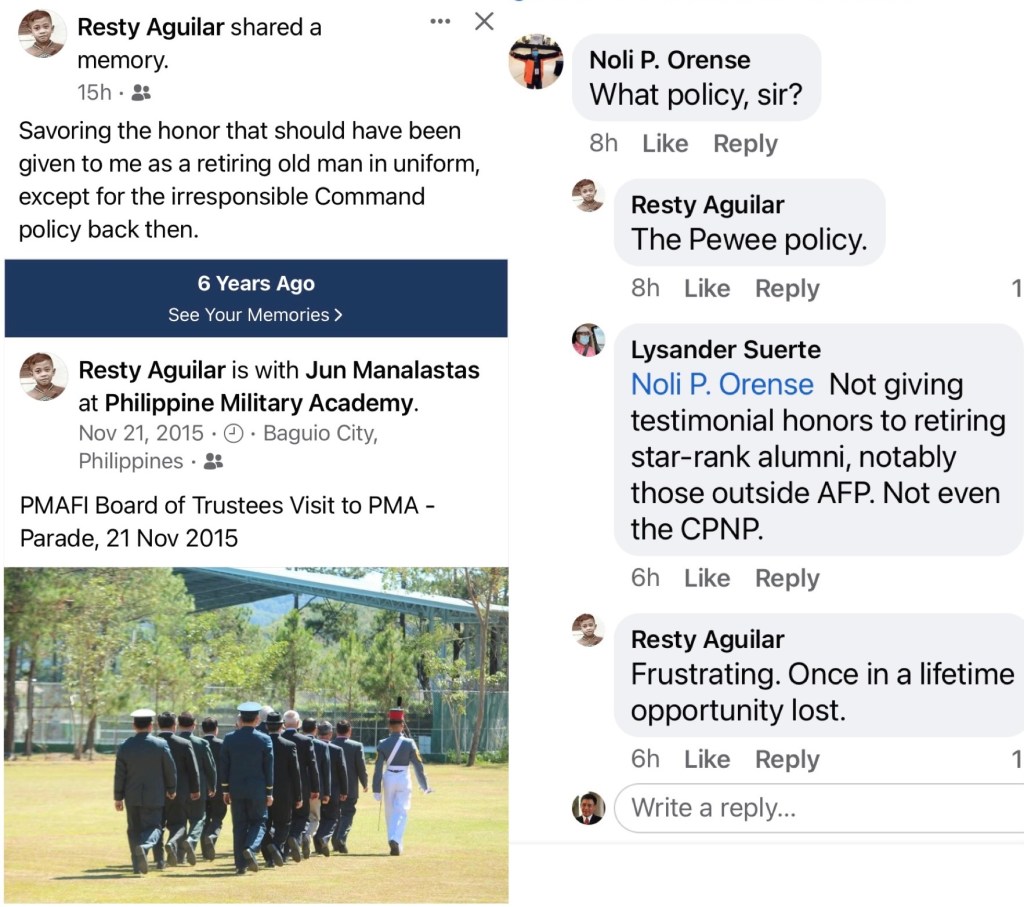Open Philippine Military Academy page link

[259, 403]
